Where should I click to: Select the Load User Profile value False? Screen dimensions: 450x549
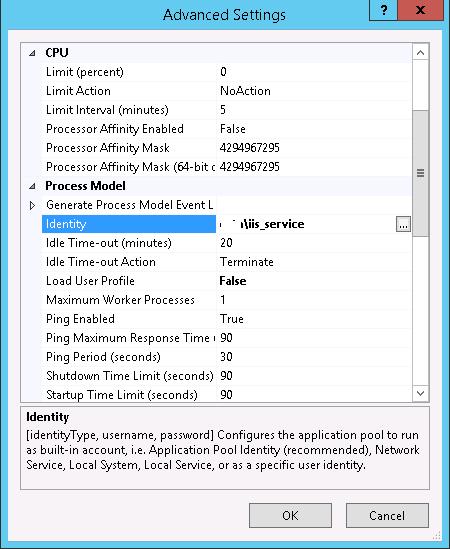[x=233, y=281]
